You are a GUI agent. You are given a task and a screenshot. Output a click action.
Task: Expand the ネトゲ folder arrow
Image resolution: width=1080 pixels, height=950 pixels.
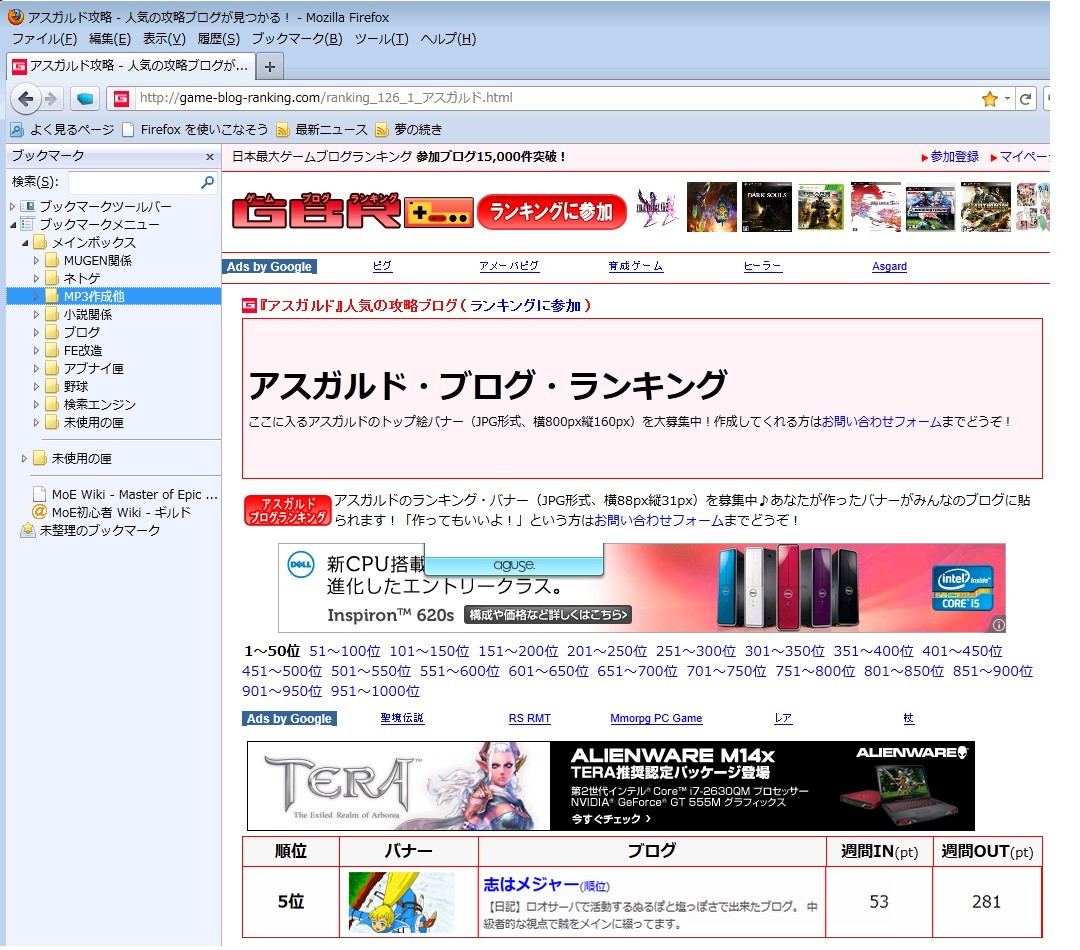click(37, 278)
